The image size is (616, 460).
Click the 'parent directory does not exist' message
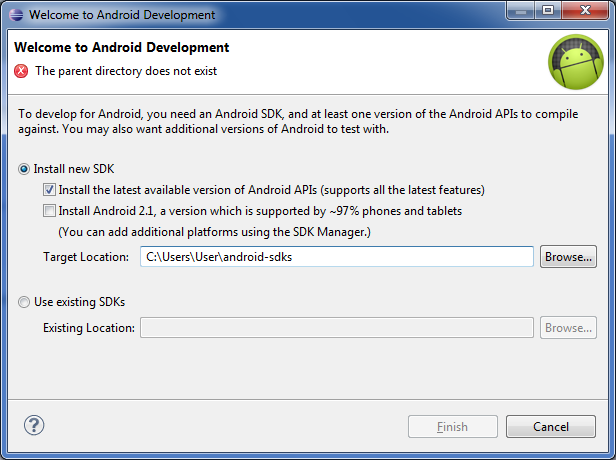click(126, 71)
